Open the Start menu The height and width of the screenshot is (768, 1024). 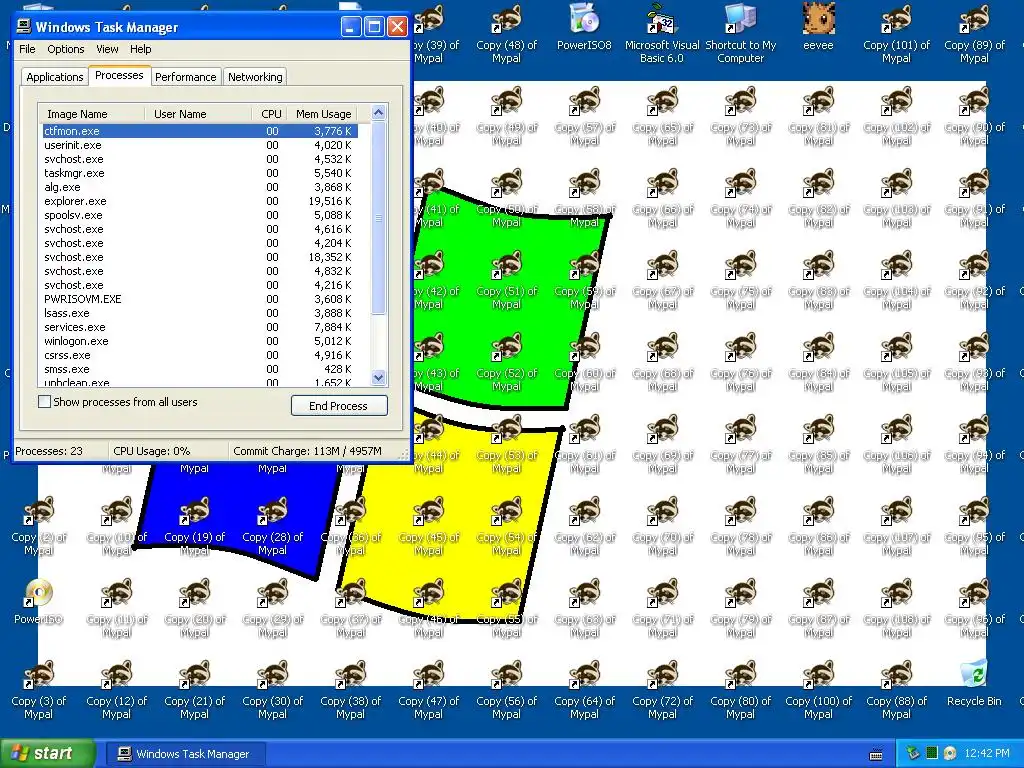pyautogui.click(x=48, y=753)
